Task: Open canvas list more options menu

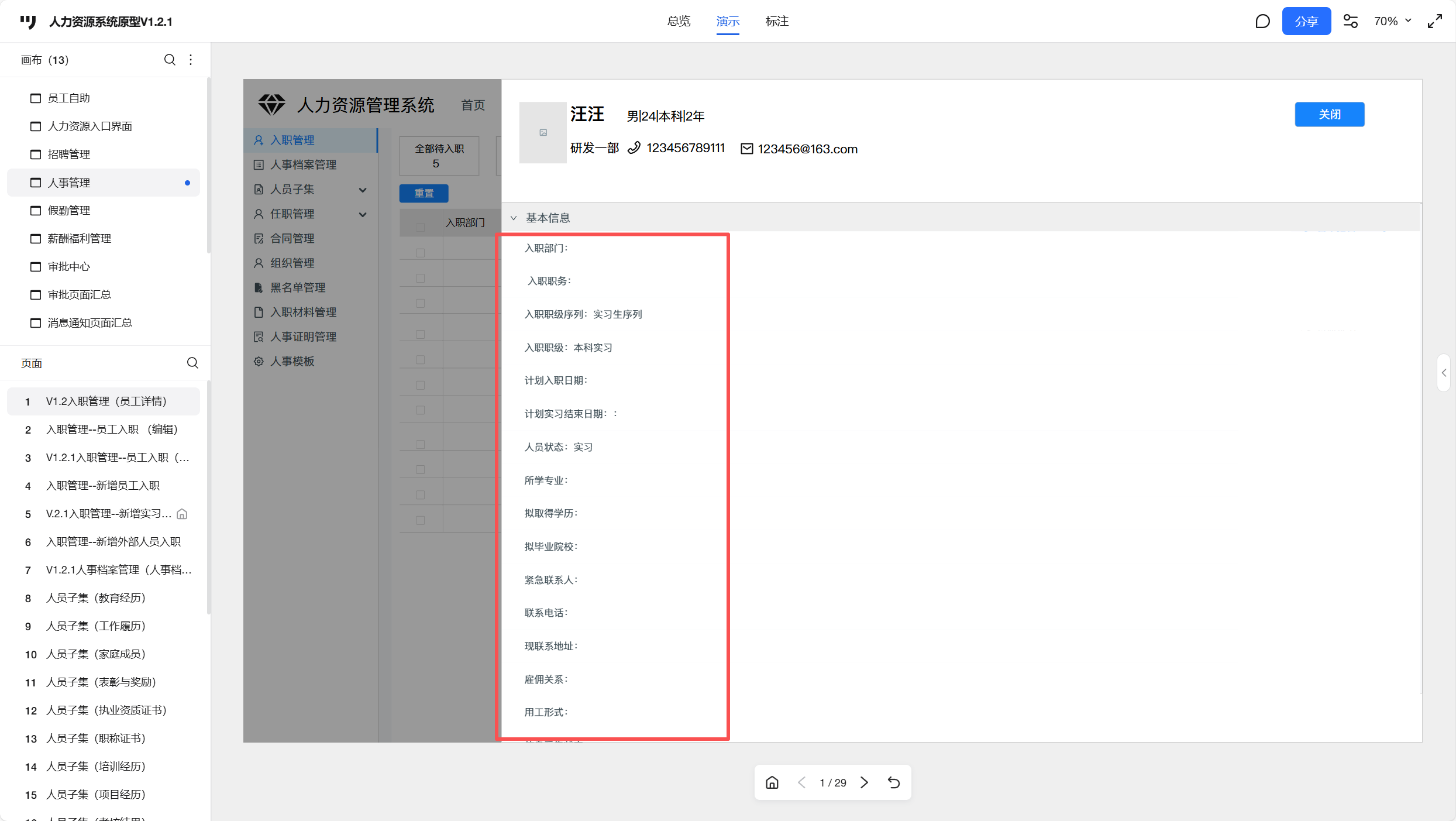Action: tap(191, 60)
